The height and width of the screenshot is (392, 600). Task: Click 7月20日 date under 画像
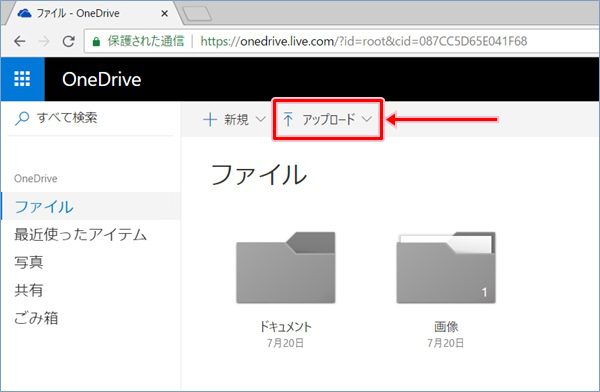tap(446, 343)
